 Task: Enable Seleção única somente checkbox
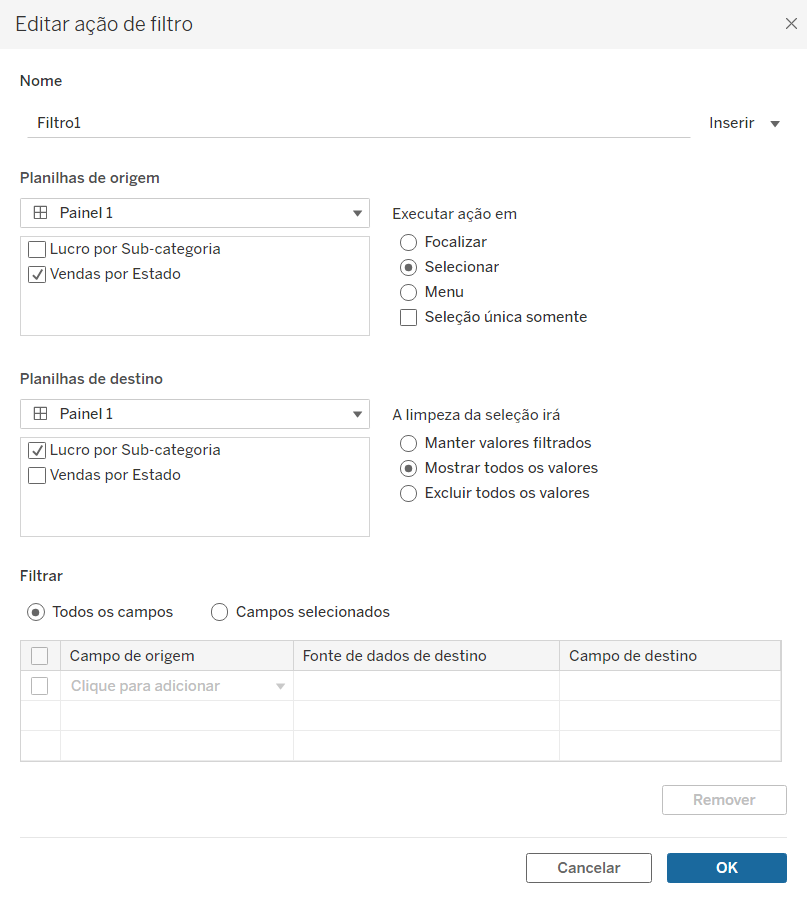pos(408,317)
